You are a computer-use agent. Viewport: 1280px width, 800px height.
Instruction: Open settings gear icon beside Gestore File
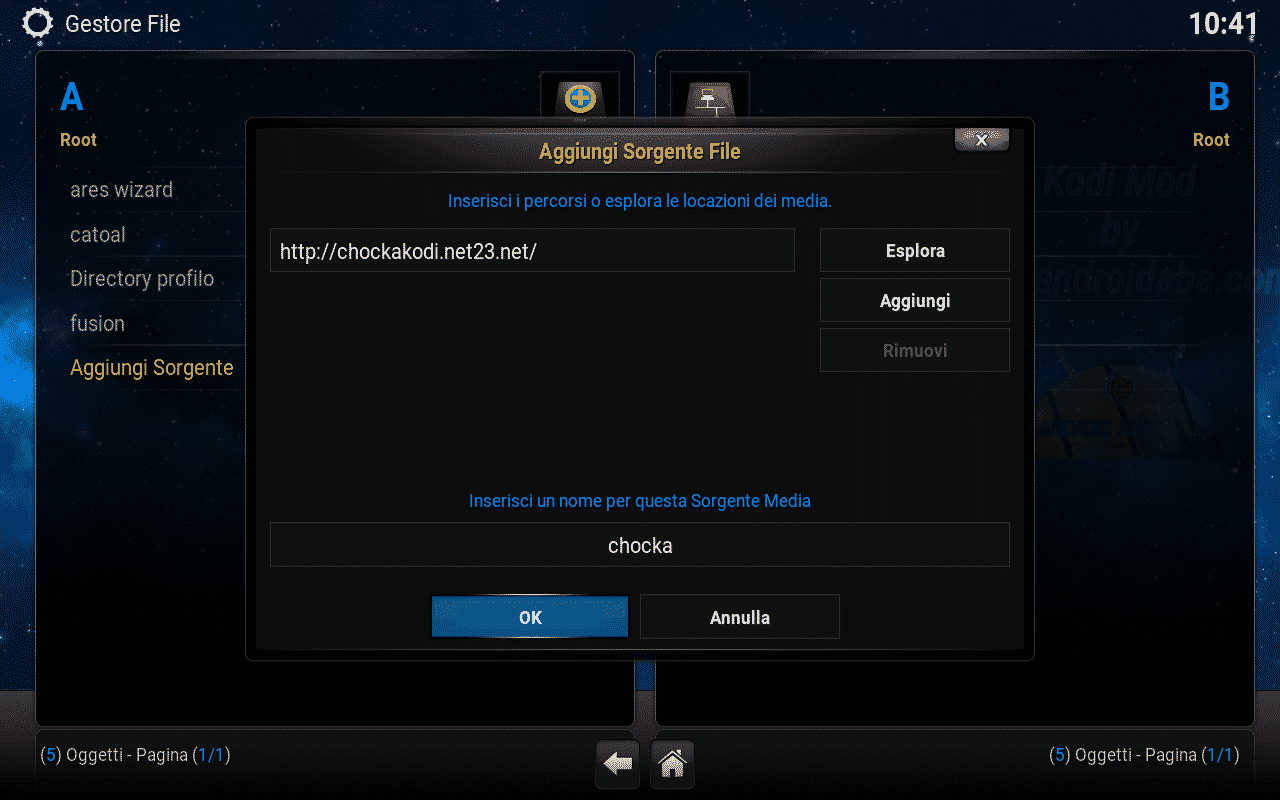(37, 24)
